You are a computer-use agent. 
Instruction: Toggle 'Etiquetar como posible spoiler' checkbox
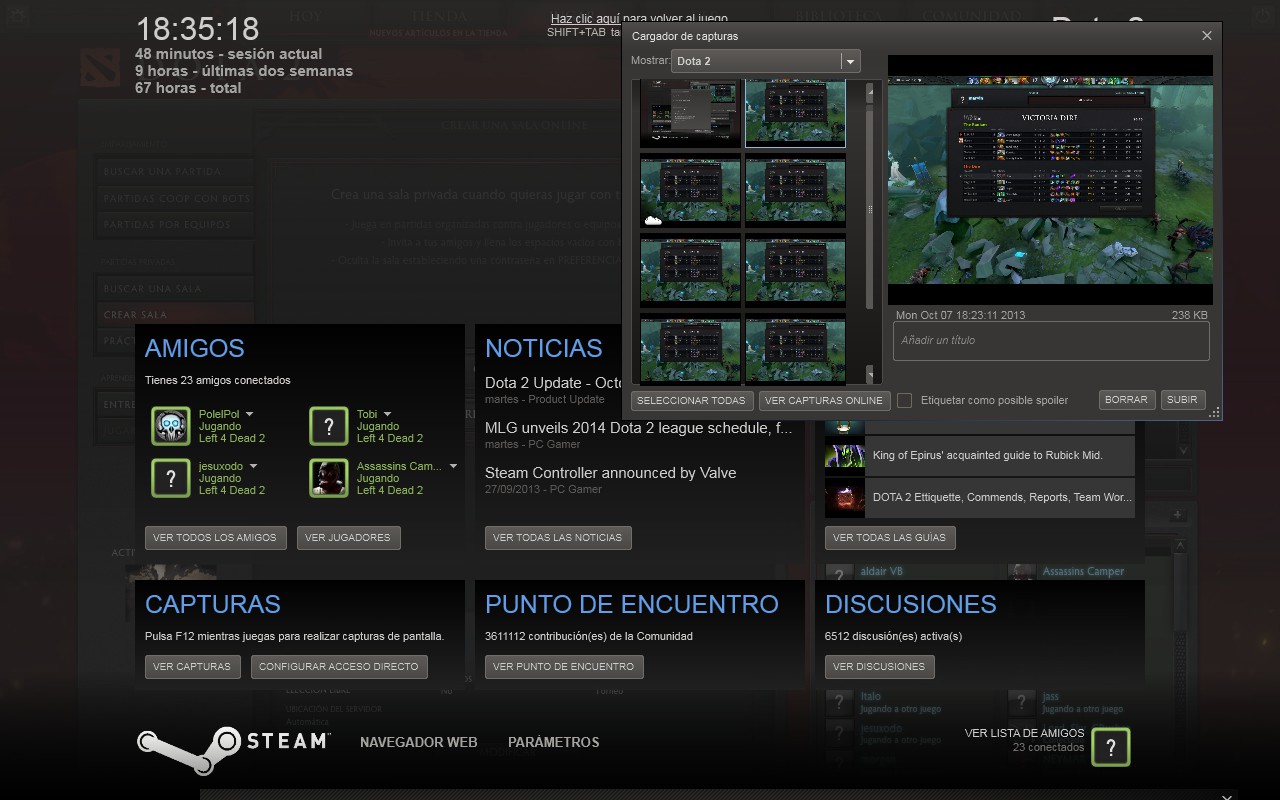click(905, 400)
